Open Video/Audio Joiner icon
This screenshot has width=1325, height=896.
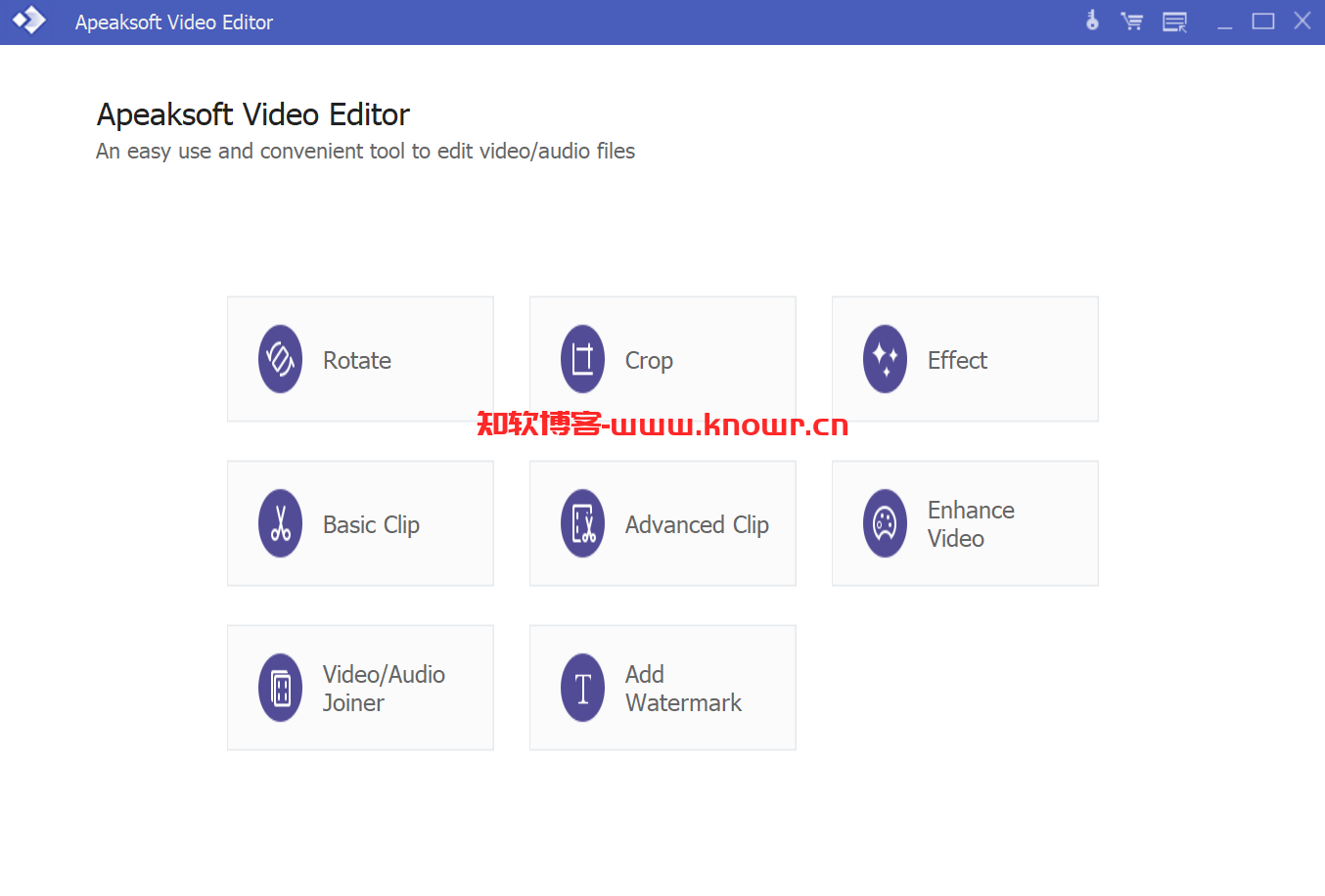coord(280,688)
